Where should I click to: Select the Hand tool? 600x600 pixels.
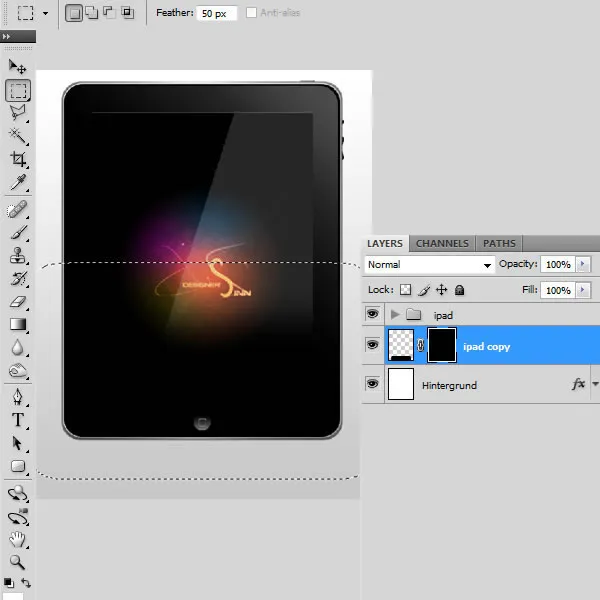18,540
